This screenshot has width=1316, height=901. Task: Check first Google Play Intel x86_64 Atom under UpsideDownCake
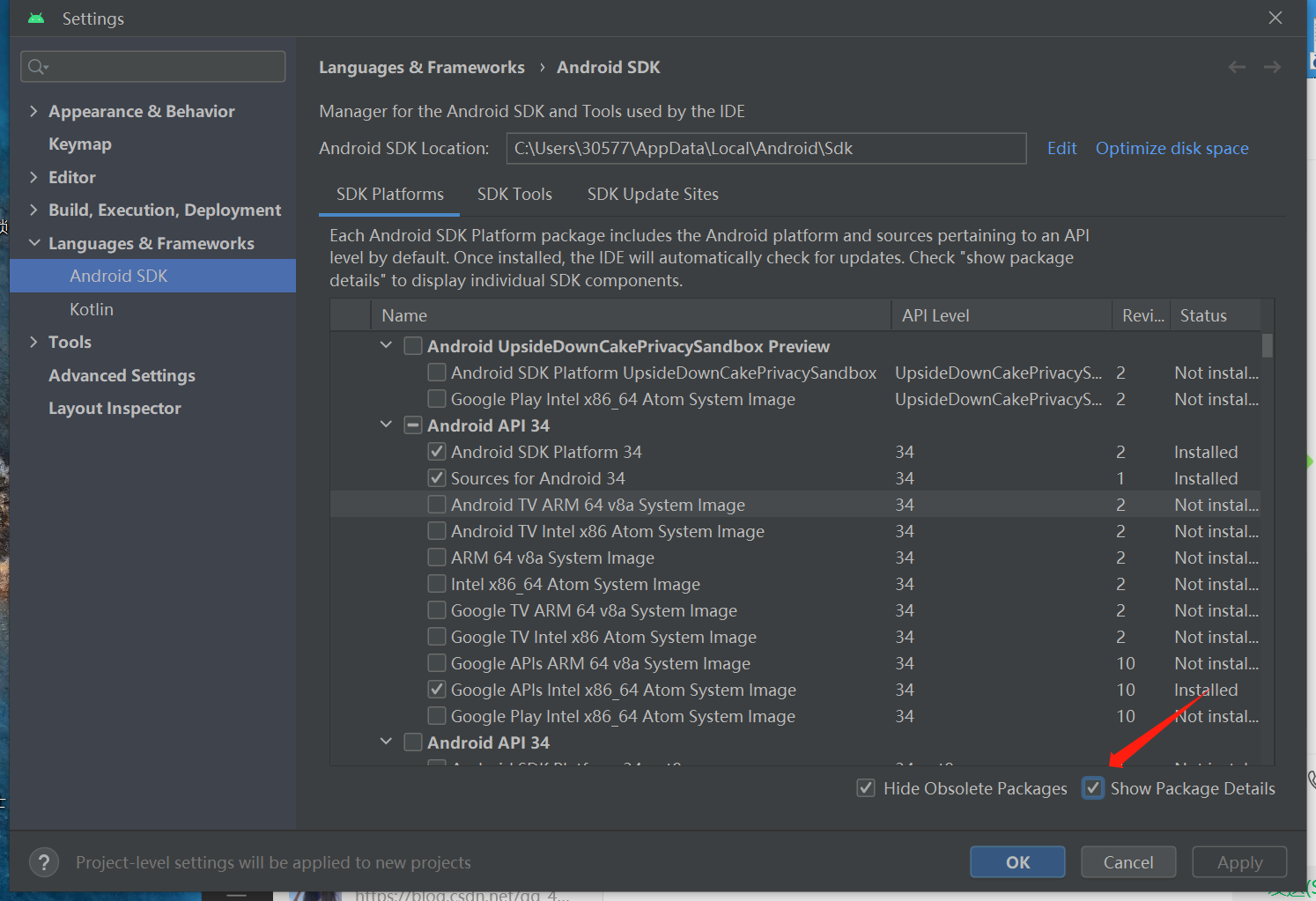click(436, 399)
